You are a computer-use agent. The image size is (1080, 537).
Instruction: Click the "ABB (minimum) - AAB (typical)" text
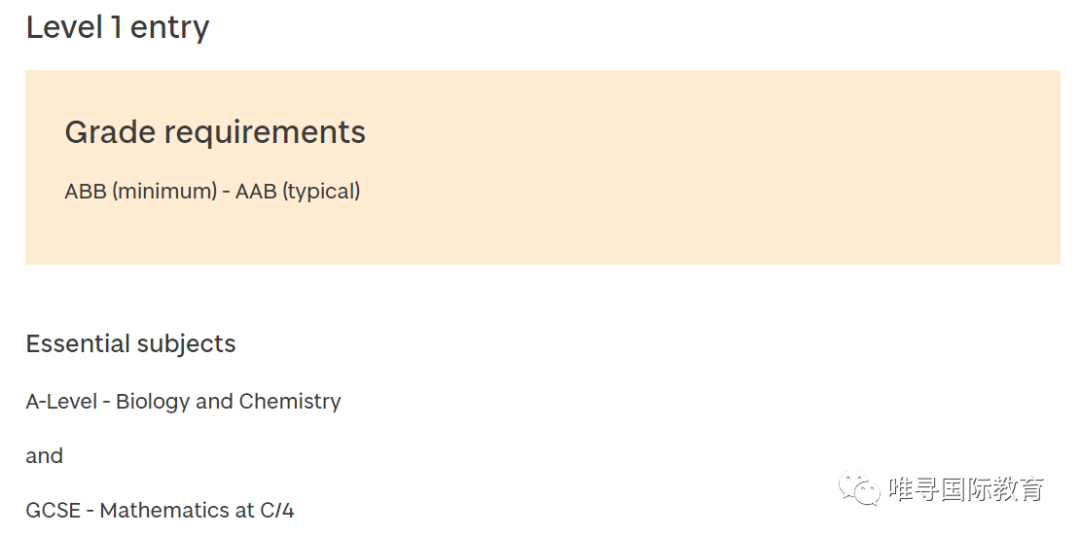(212, 191)
